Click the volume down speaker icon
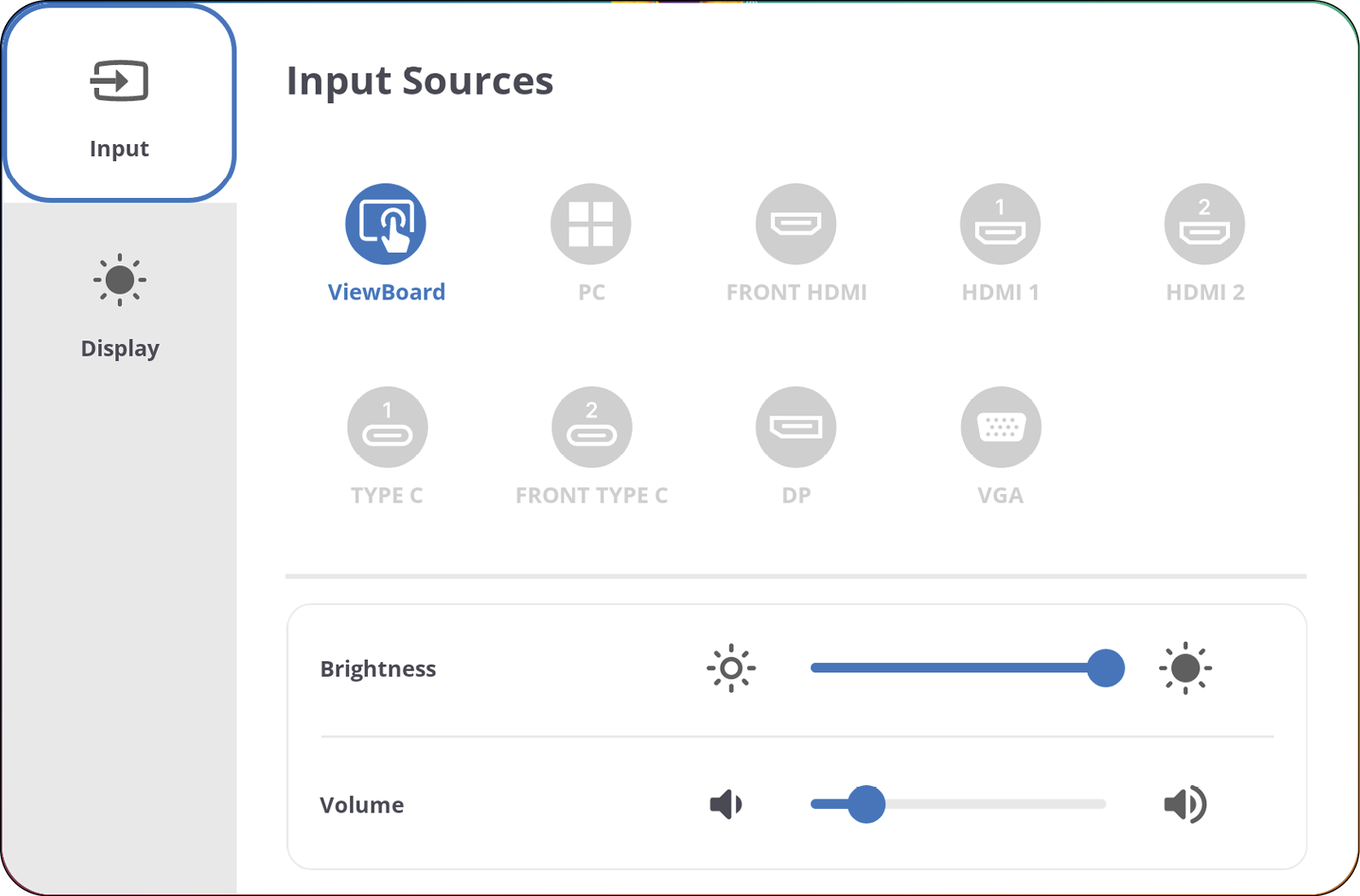Screen dimensions: 1360x896 pyautogui.click(x=726, y=804)
